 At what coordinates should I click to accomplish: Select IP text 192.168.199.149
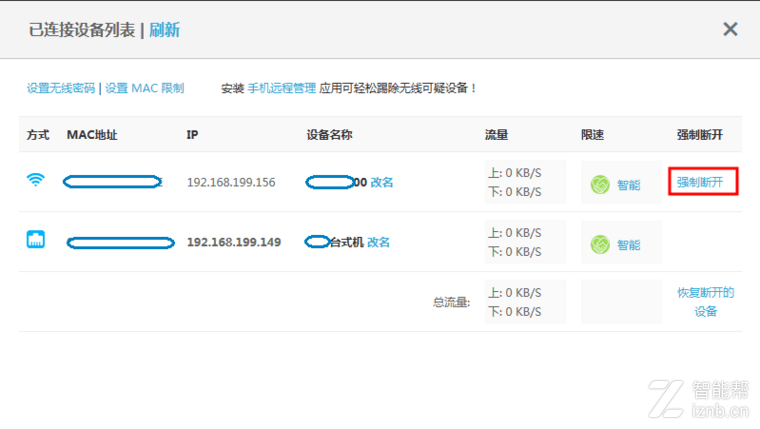tap(234, 242)
